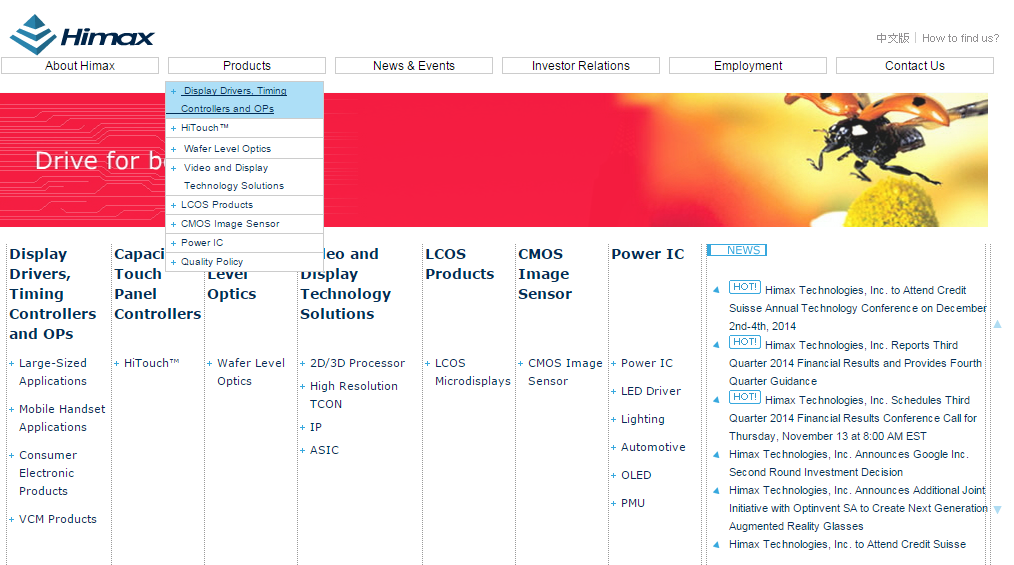The height and width of the screenshot is (565, 1014).
Task: Open Large-Sized Applications link
Action: coord(53,372)
